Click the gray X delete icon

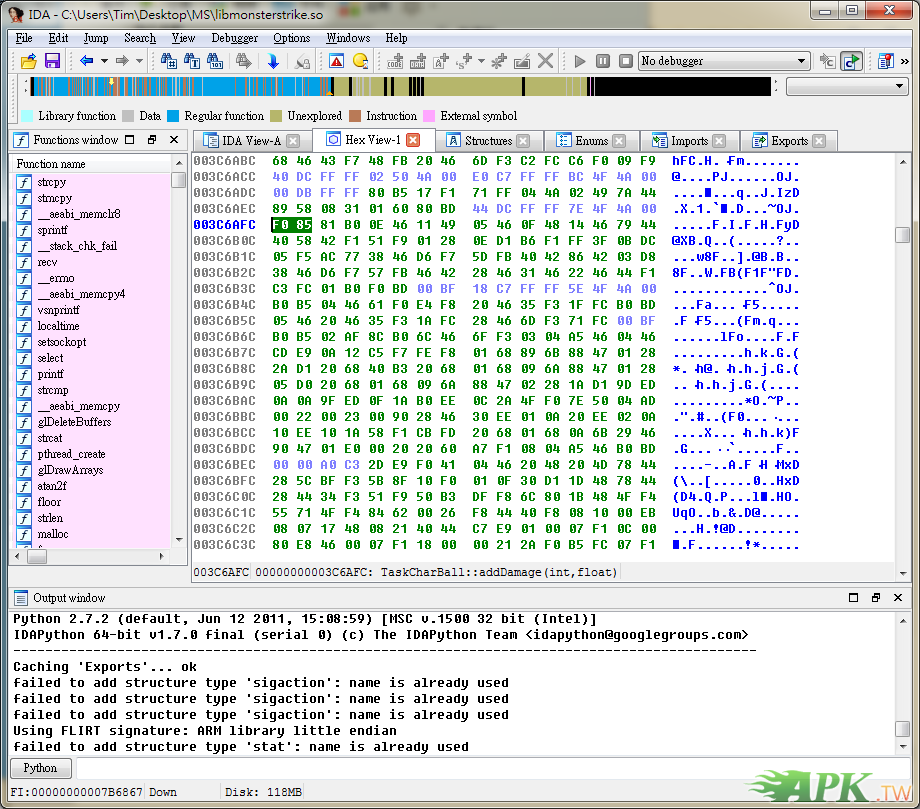[545, 61]
